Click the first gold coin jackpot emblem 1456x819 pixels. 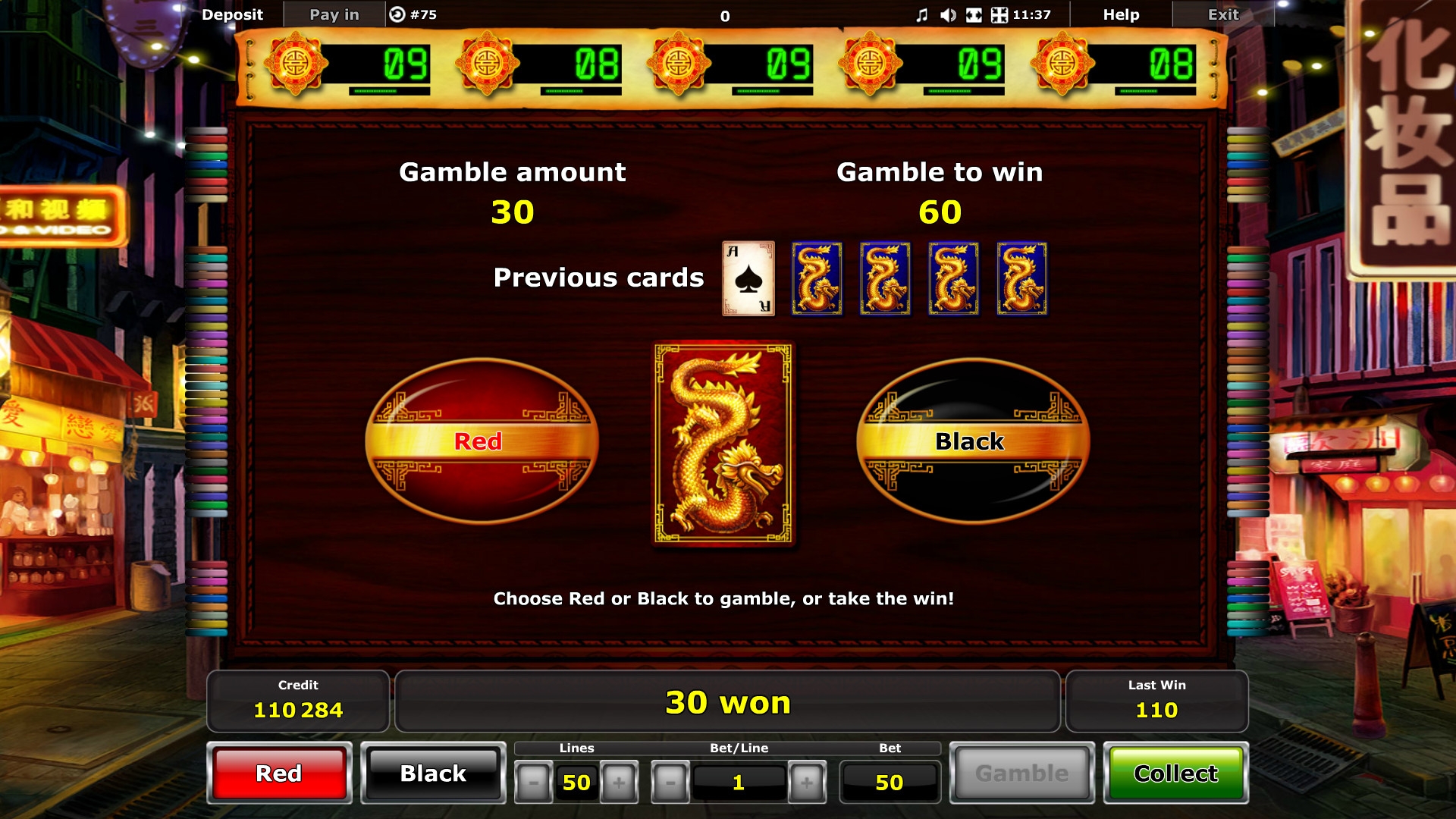tap(296, 64)
